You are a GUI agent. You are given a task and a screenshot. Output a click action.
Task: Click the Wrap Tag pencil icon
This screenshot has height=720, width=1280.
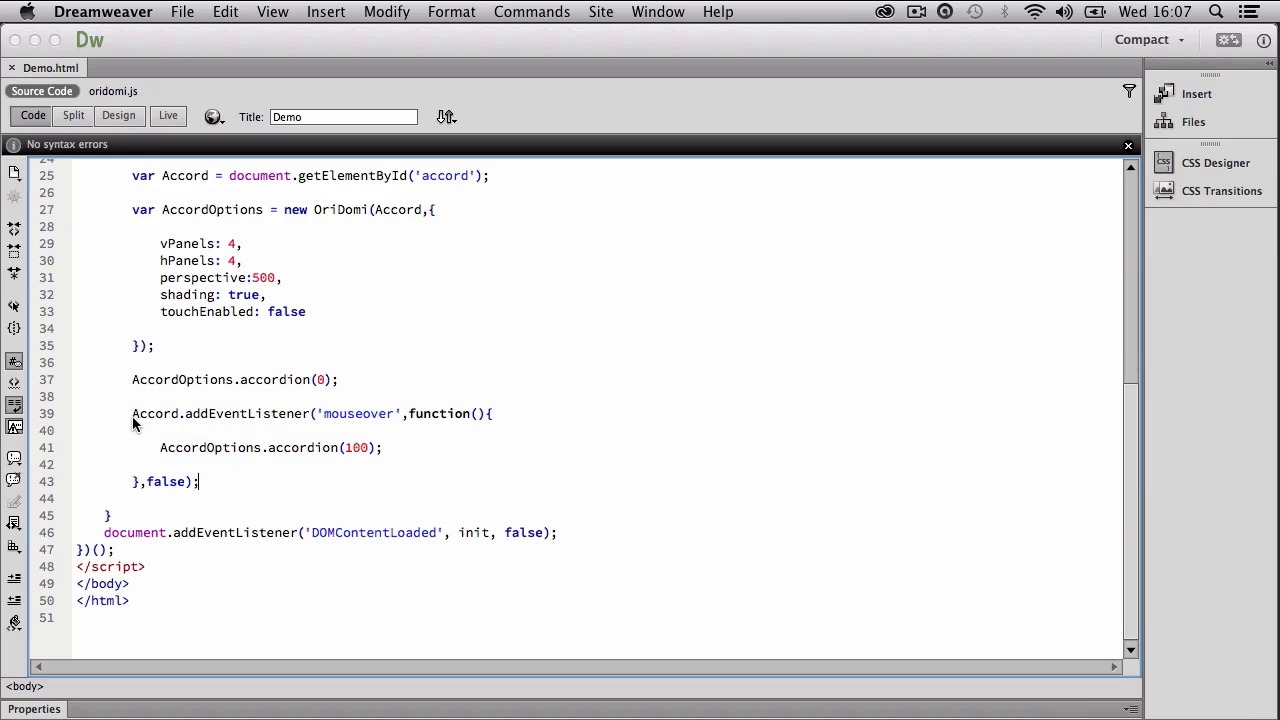click(x=14, y=503)
